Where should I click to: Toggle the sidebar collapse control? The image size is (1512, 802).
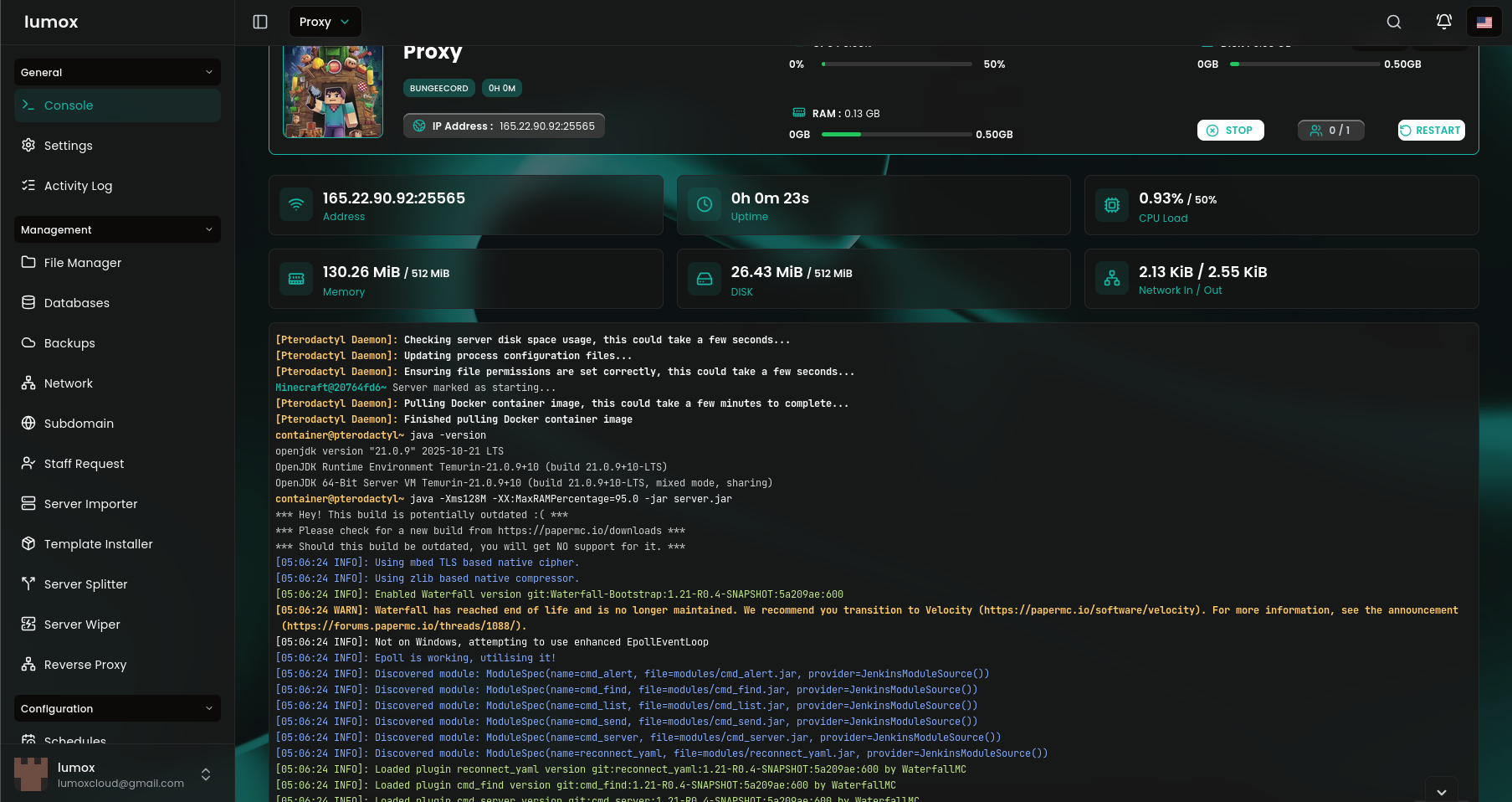coord(260,22)
